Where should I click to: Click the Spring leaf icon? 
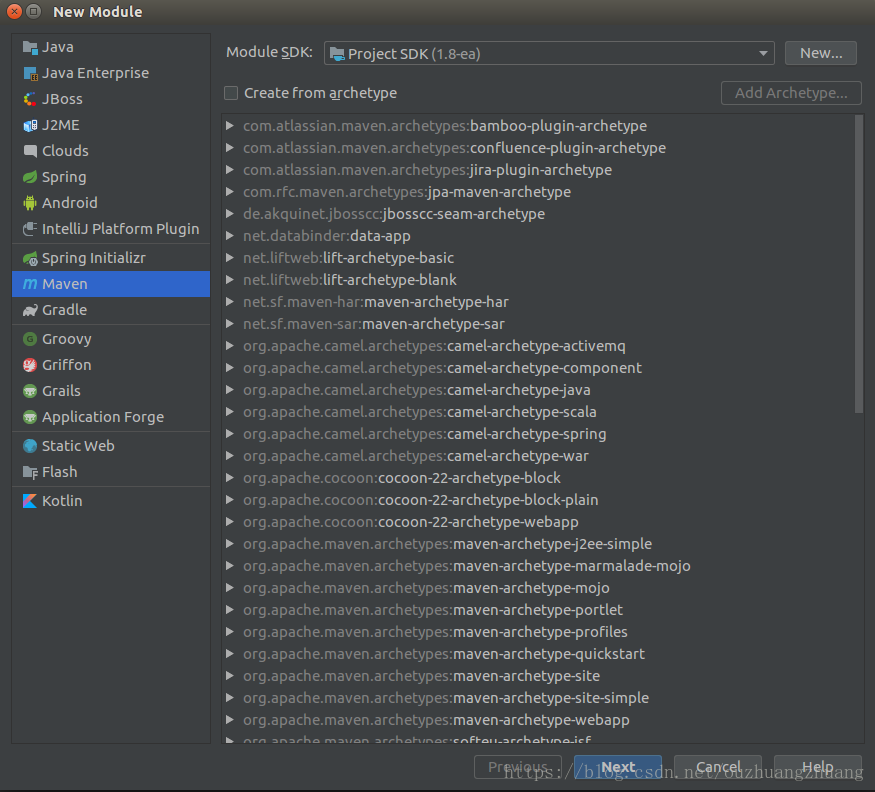[30, 177]
